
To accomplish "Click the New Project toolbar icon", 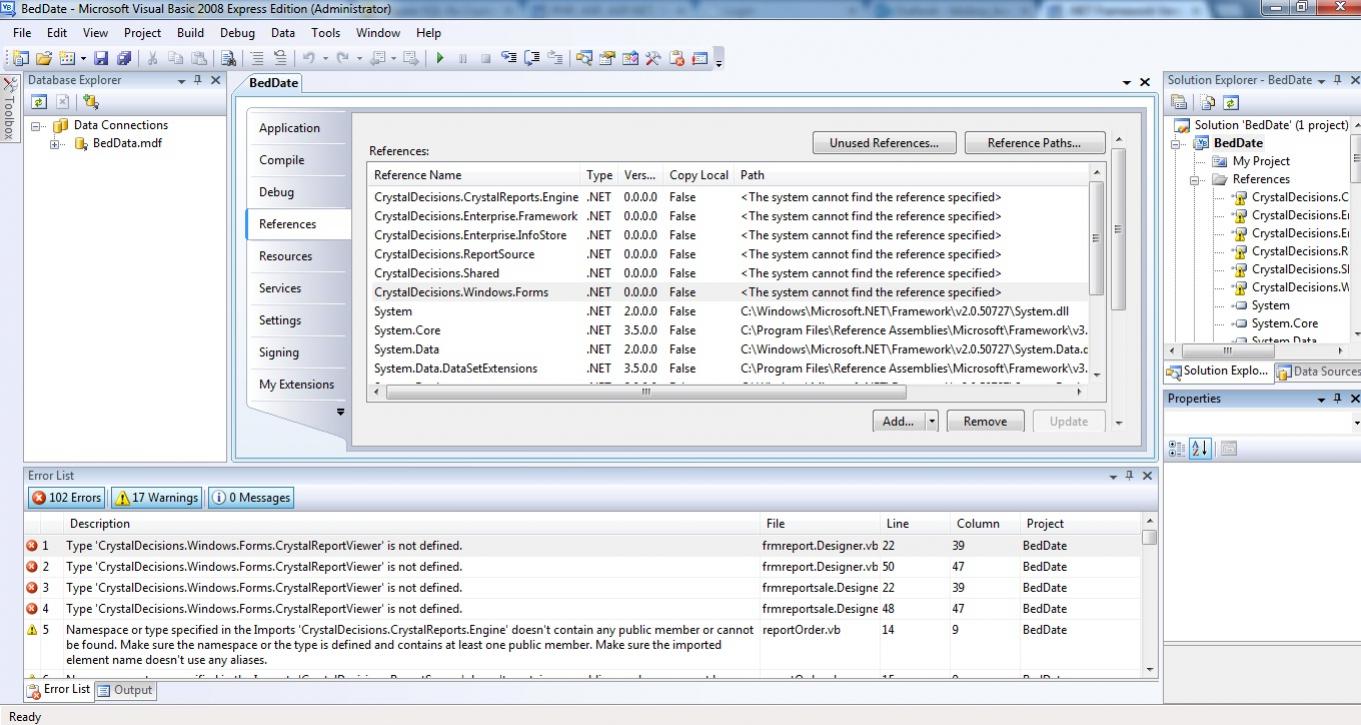I will click(x=20, y=58).
